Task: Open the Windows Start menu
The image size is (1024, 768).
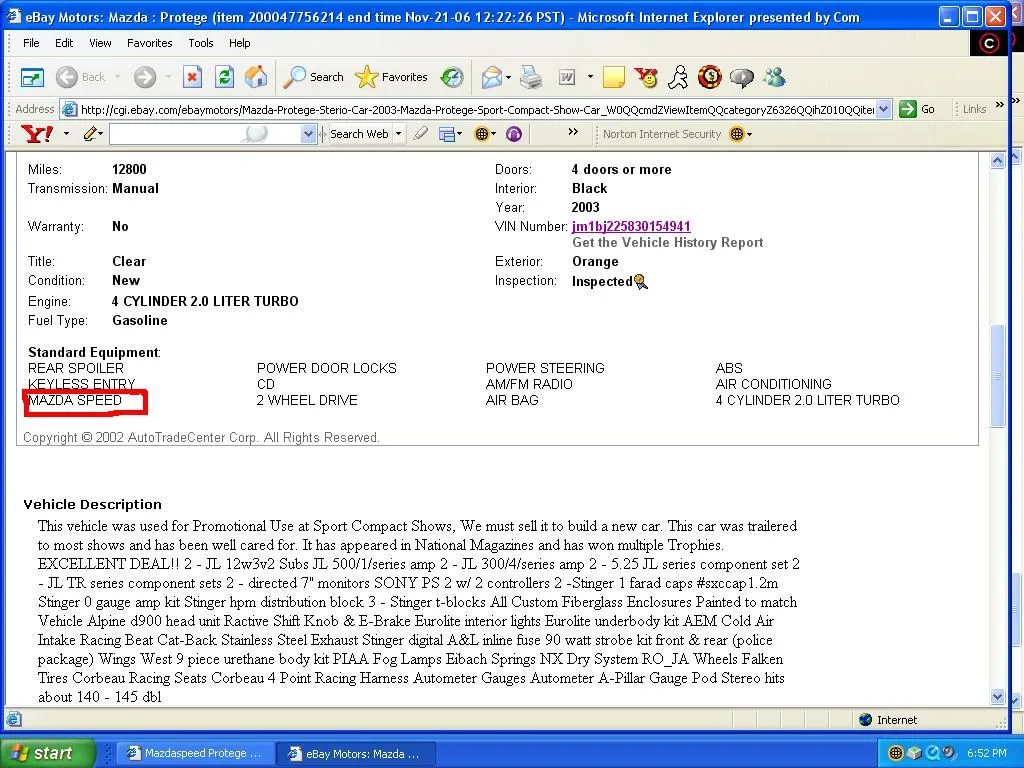Action: [47, 753]
